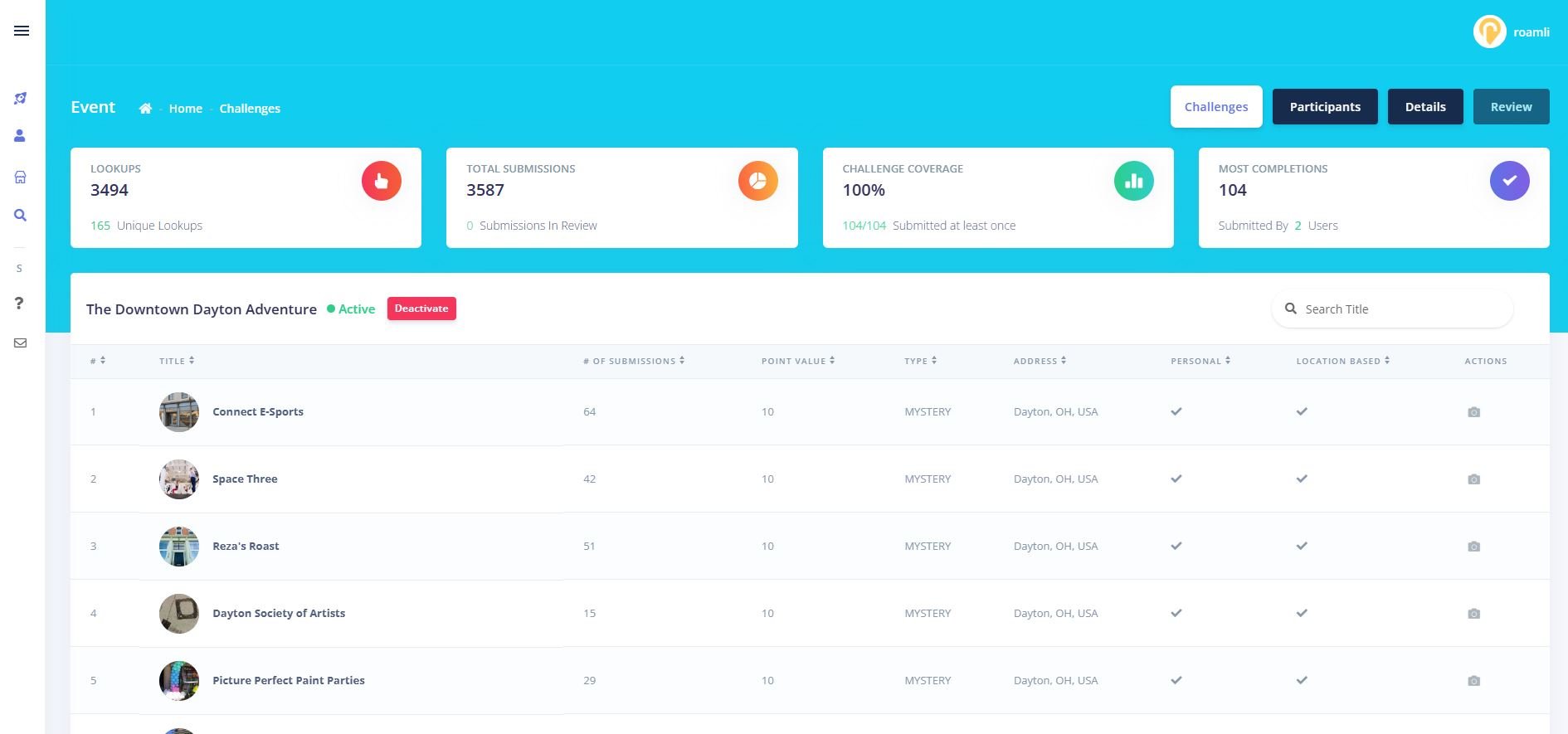Click camera icon for Picture Perfect Paint Parties
Image resolution: width=1568 pixels, height=734 pixels.
(1473, 681)
